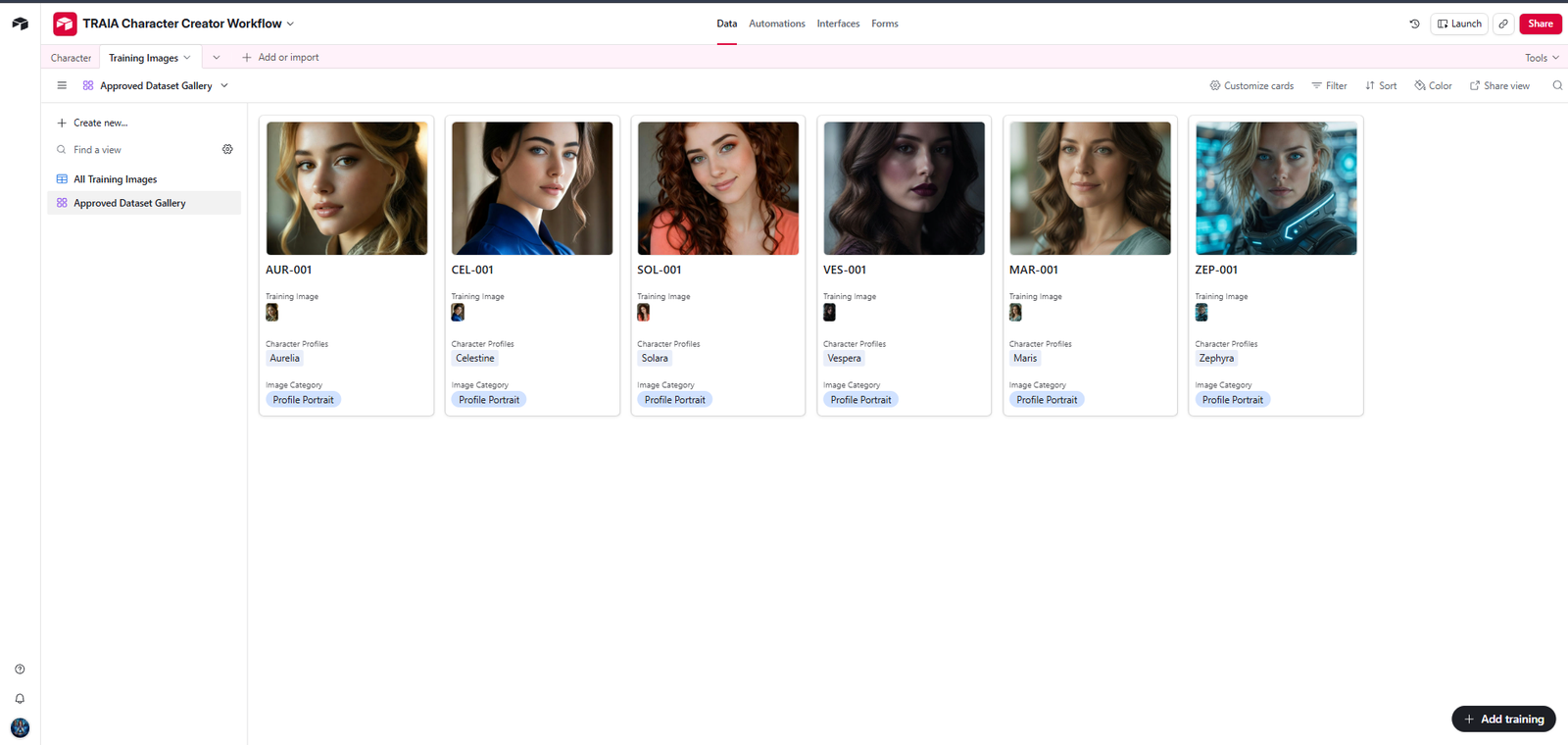Click the MAR-001 card title
The image size is (1568, 745).
[x=1034, y=270]
